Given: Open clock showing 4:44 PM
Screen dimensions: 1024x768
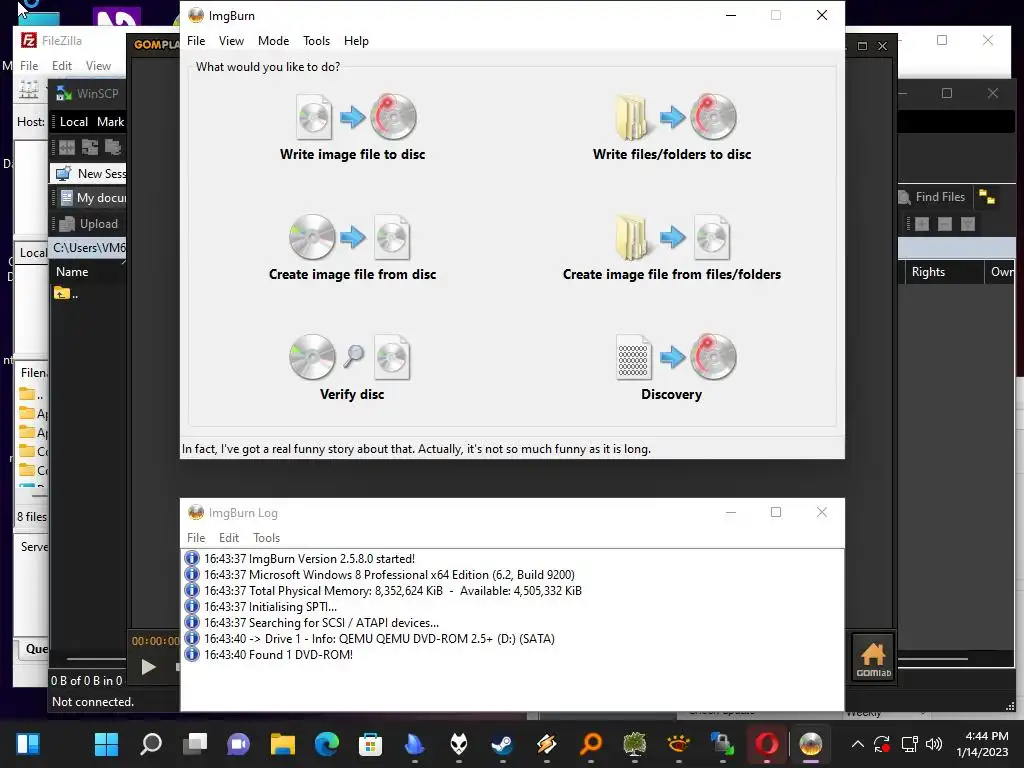Looking at the screenshot, I should [x=982, y=744].
